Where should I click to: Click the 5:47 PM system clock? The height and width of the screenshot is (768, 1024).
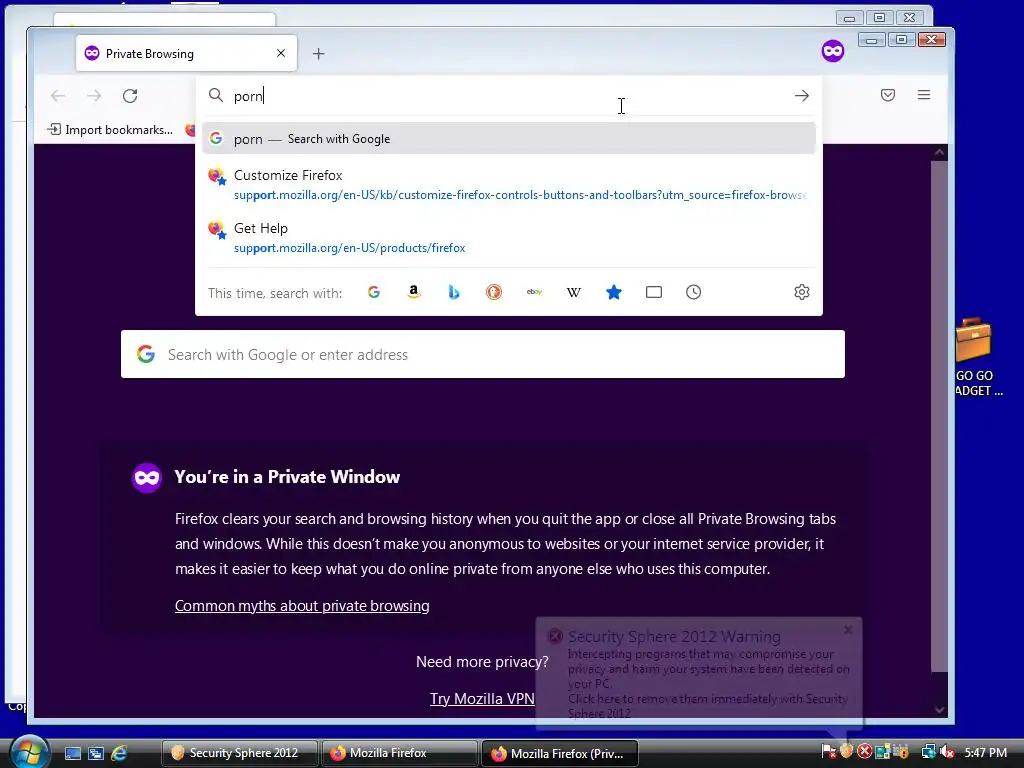[x=985, y=753]
